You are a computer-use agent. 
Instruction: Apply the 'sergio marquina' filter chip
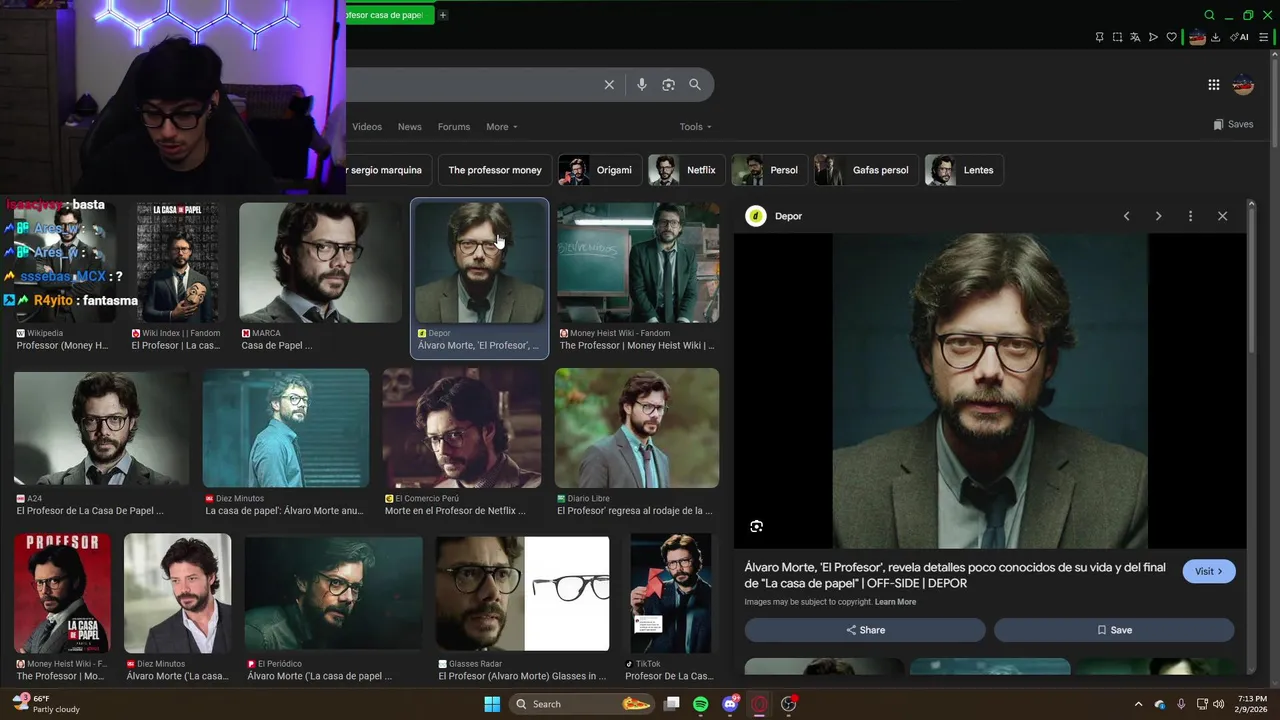pyautogui.click(x=389, y=170)
